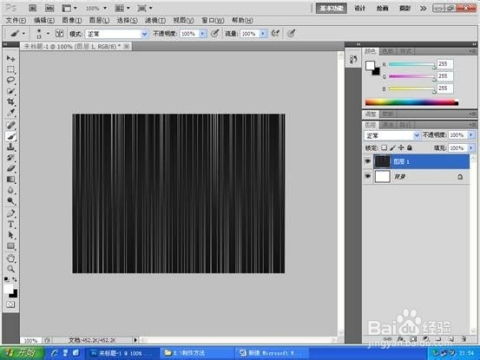
Task: Open the layer fill slider arrow
Action: click(x=471, y=148)
